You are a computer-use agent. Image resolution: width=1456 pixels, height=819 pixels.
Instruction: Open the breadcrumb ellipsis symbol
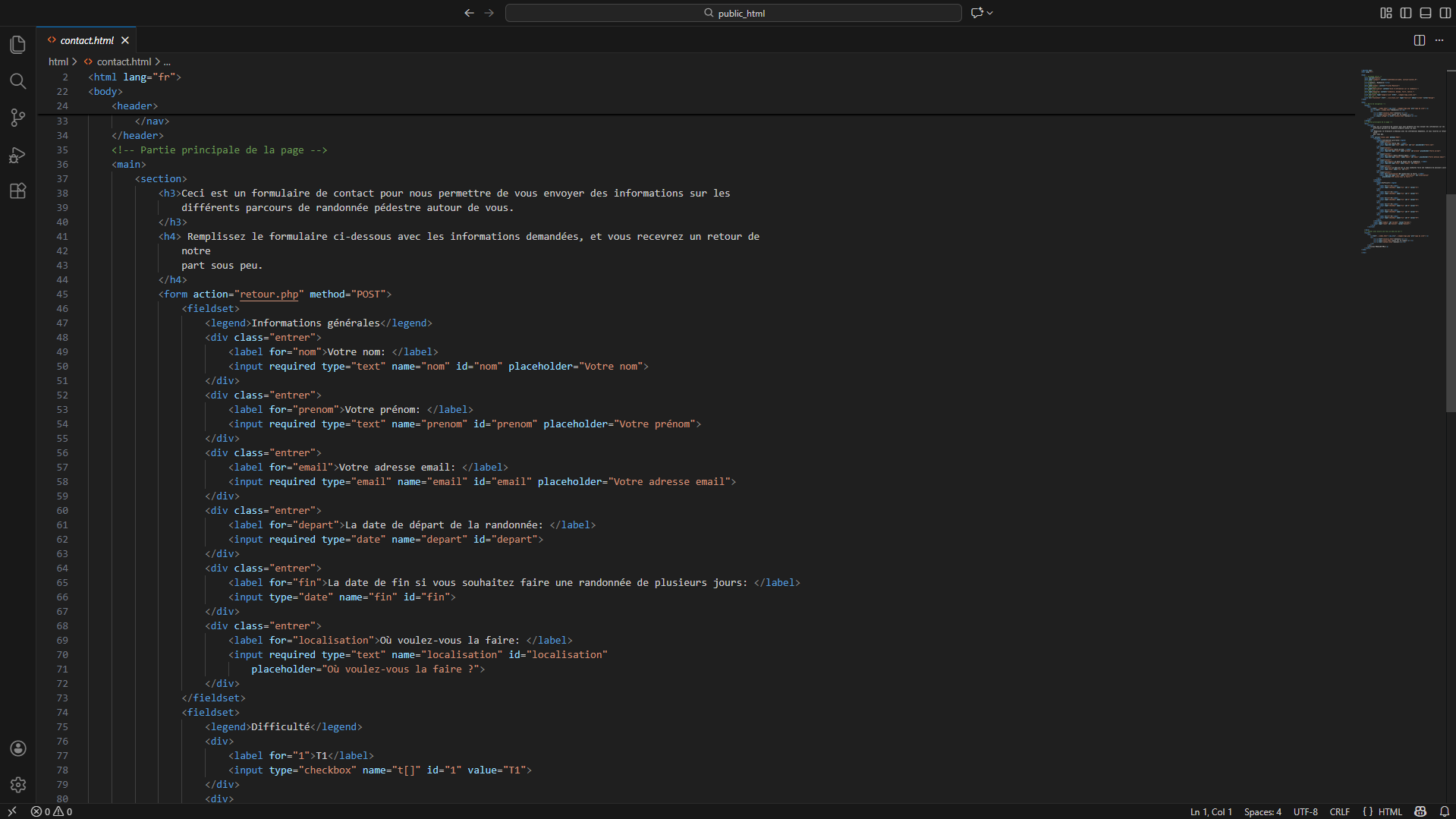coord(167,61)
